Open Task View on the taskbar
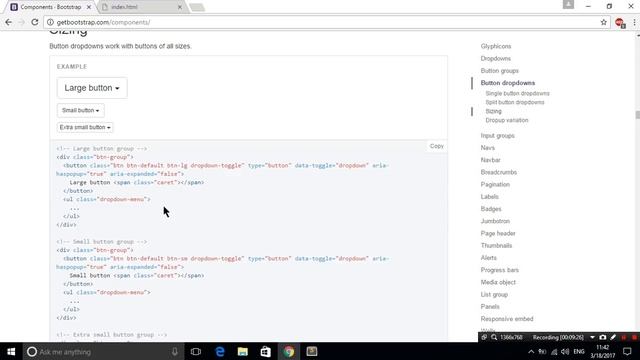 [196, 351]
